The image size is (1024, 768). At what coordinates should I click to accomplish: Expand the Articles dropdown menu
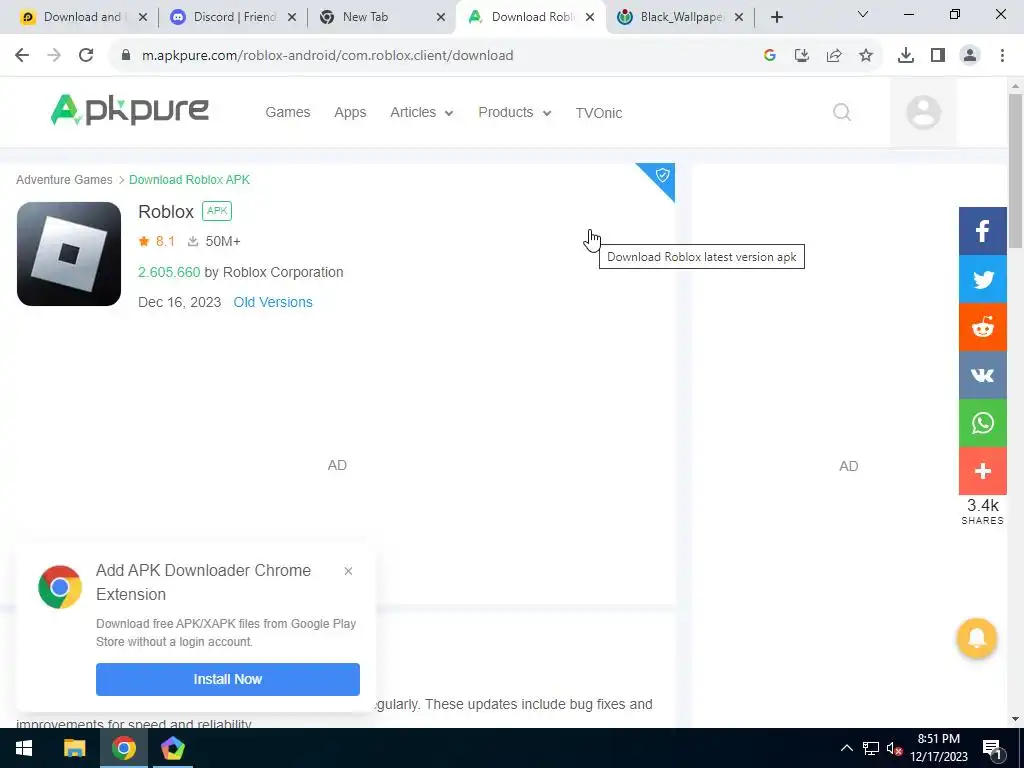coord(421,112)
